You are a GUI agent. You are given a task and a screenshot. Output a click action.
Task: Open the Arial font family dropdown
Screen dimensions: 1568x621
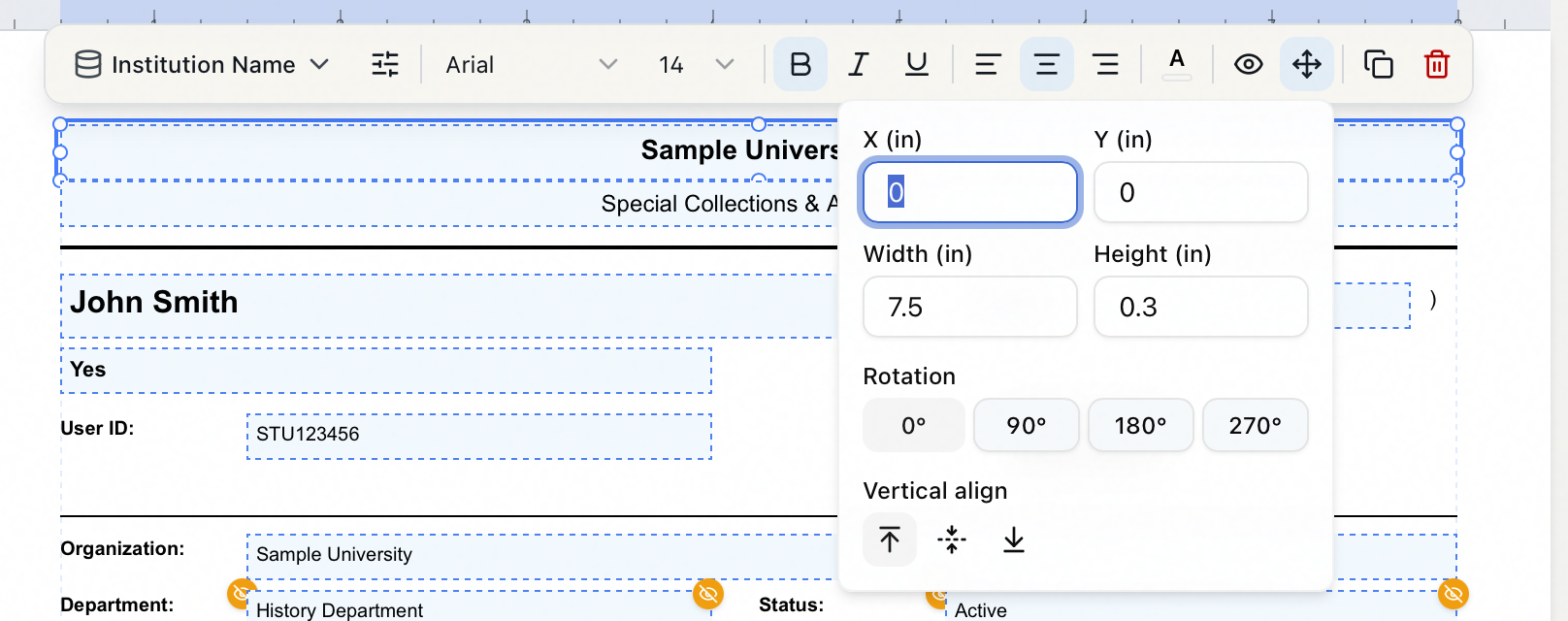tap(531, 65)
